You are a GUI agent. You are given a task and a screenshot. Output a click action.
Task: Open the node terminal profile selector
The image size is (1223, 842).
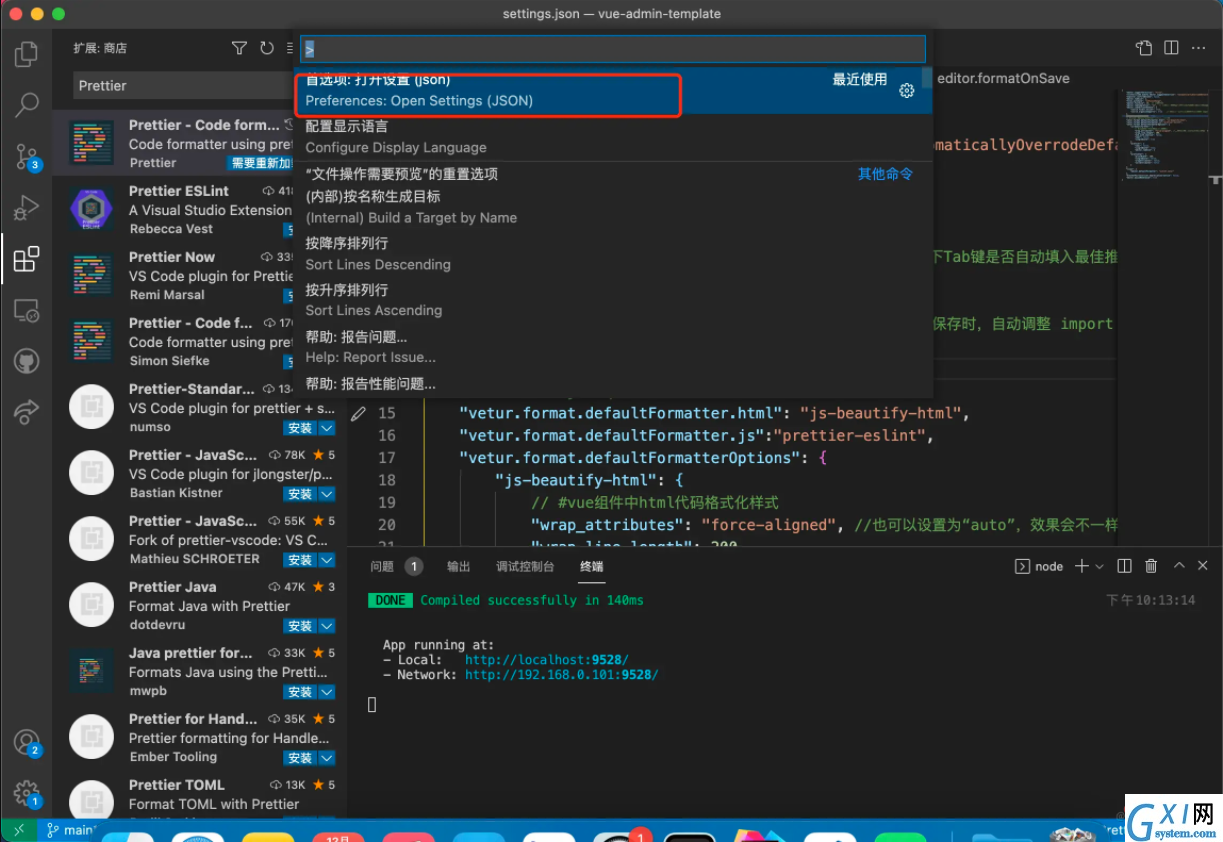[1039, 566]
